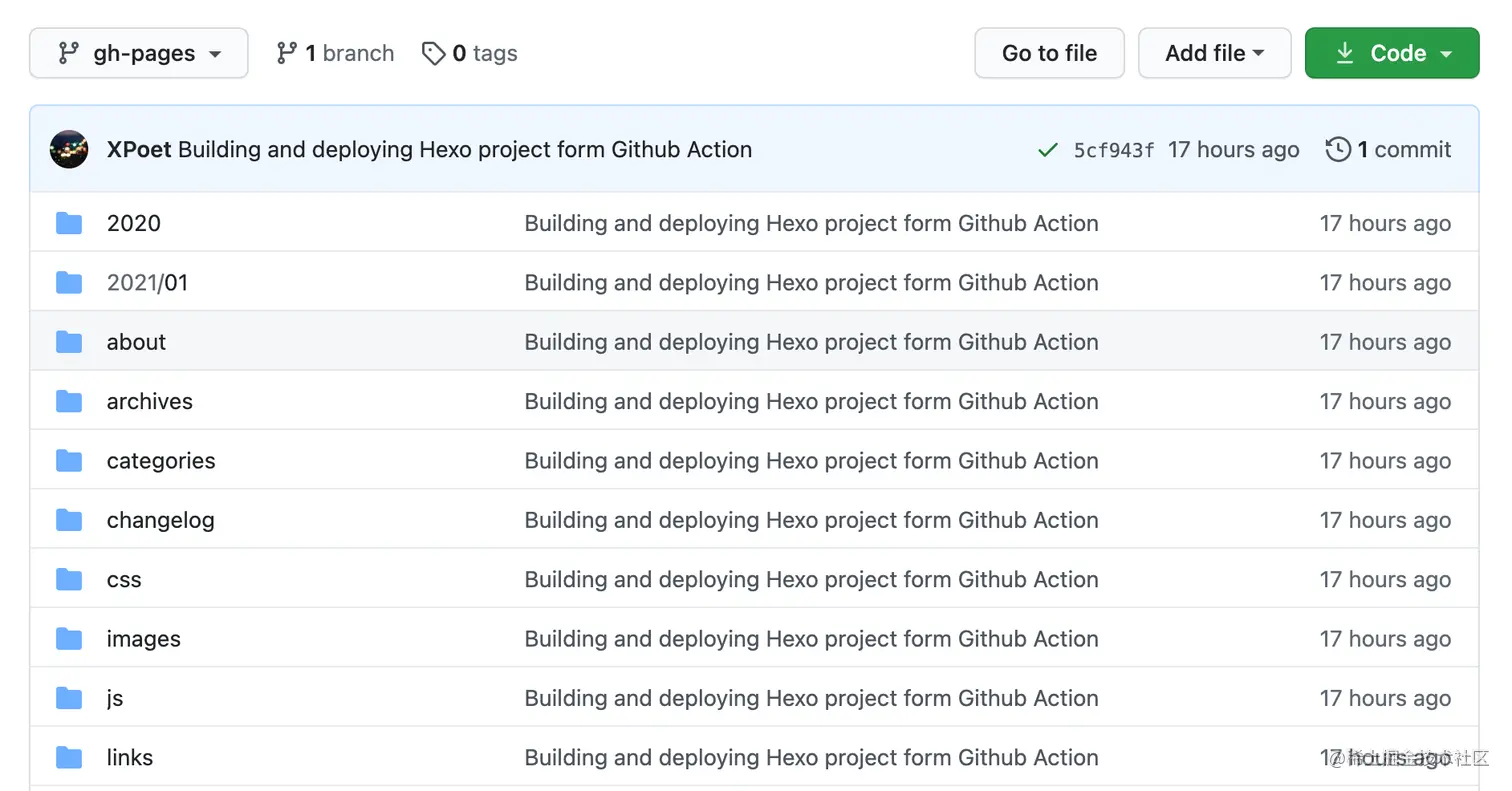The image size is (1512, 791).
Task: Click the commit message beside the js folder
Action: pyautogui.click(x=811, y=698)
